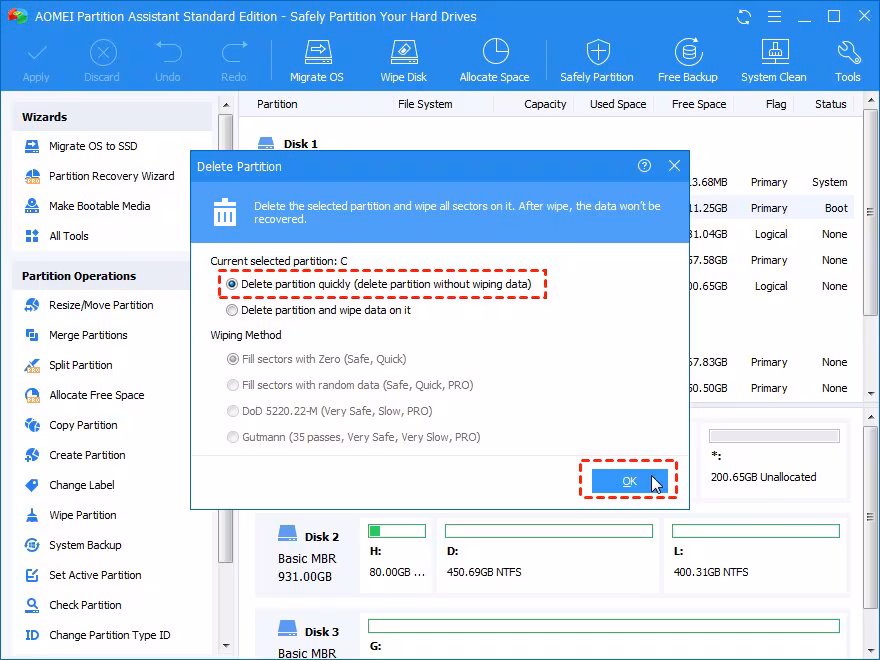The width and height of the screenshot is (880, 660).
Task: Open Safely Partition from the toolbar
Action: tap(597, 61)
